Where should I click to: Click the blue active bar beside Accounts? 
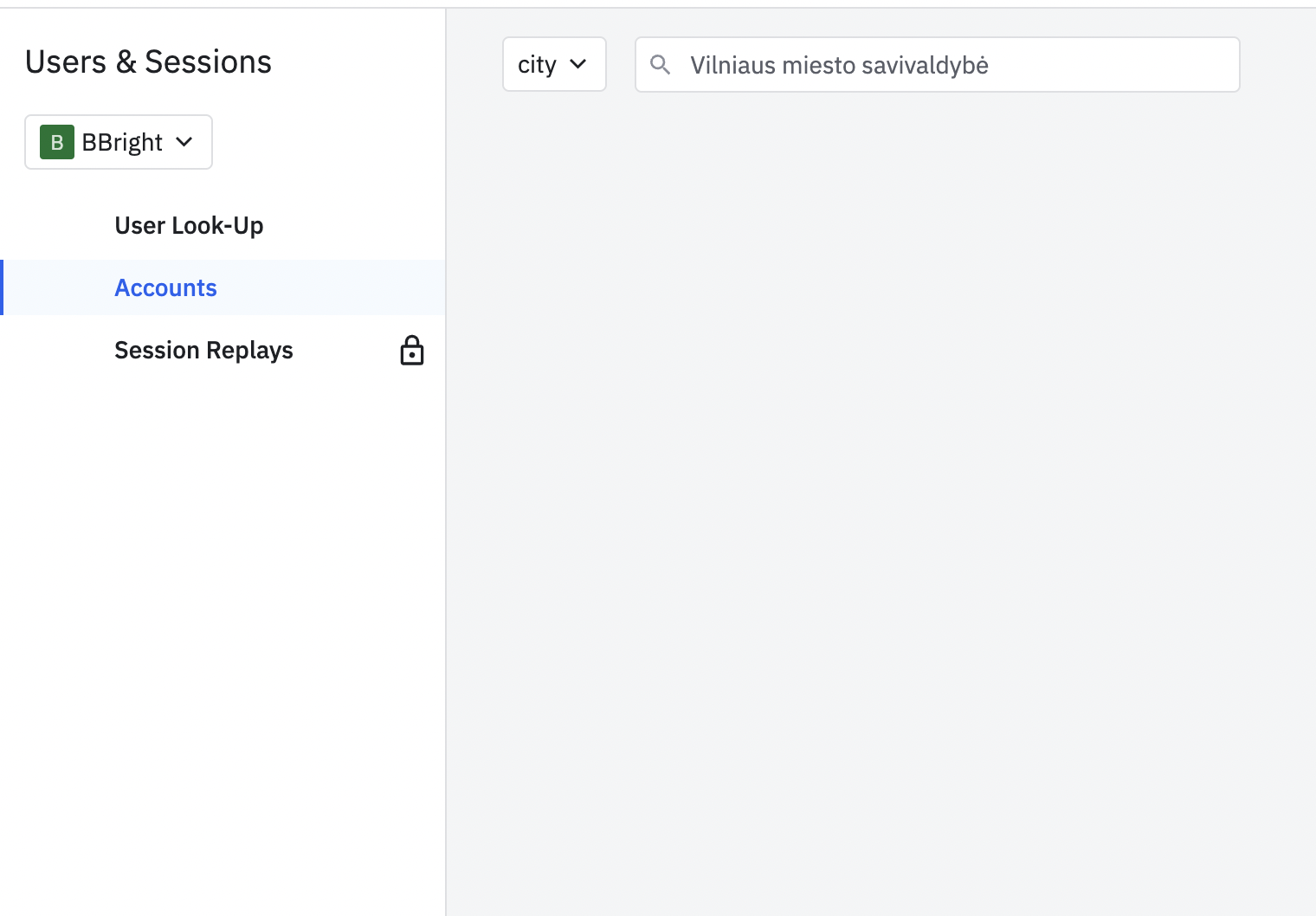tap(2, 287)
